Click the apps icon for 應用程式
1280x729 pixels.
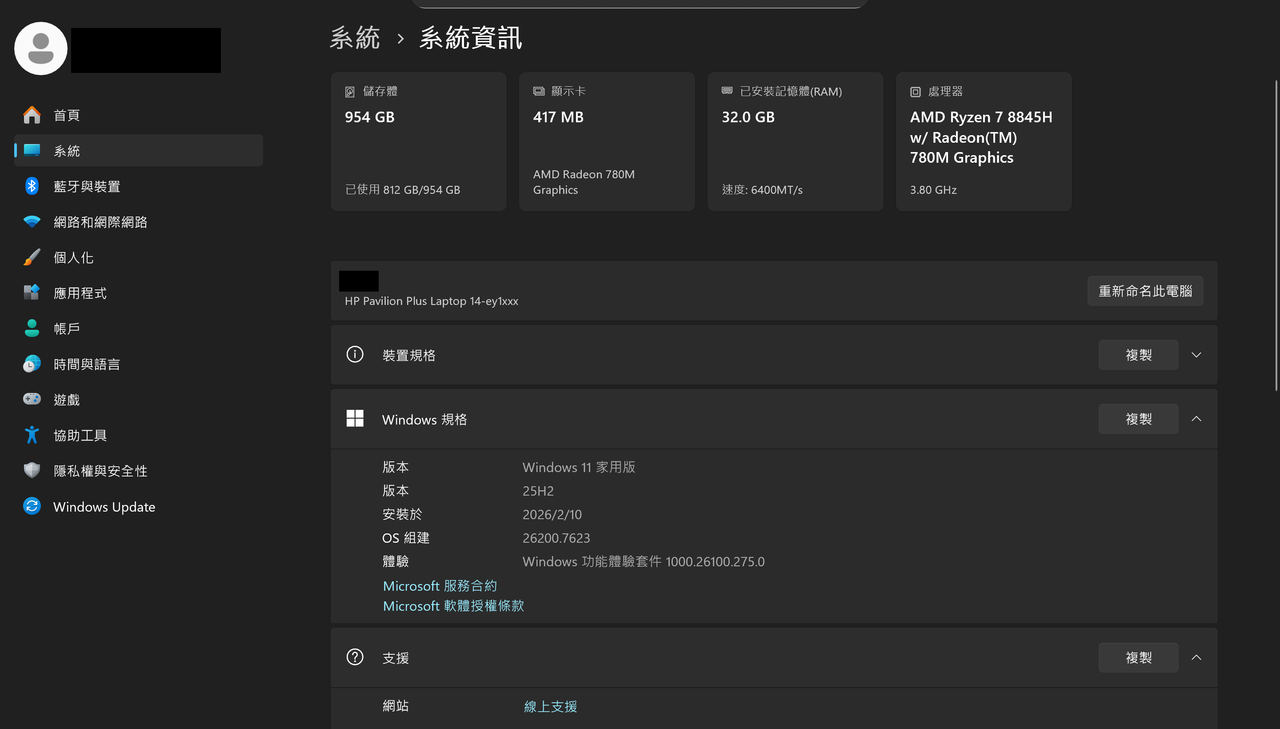(32, 293)
